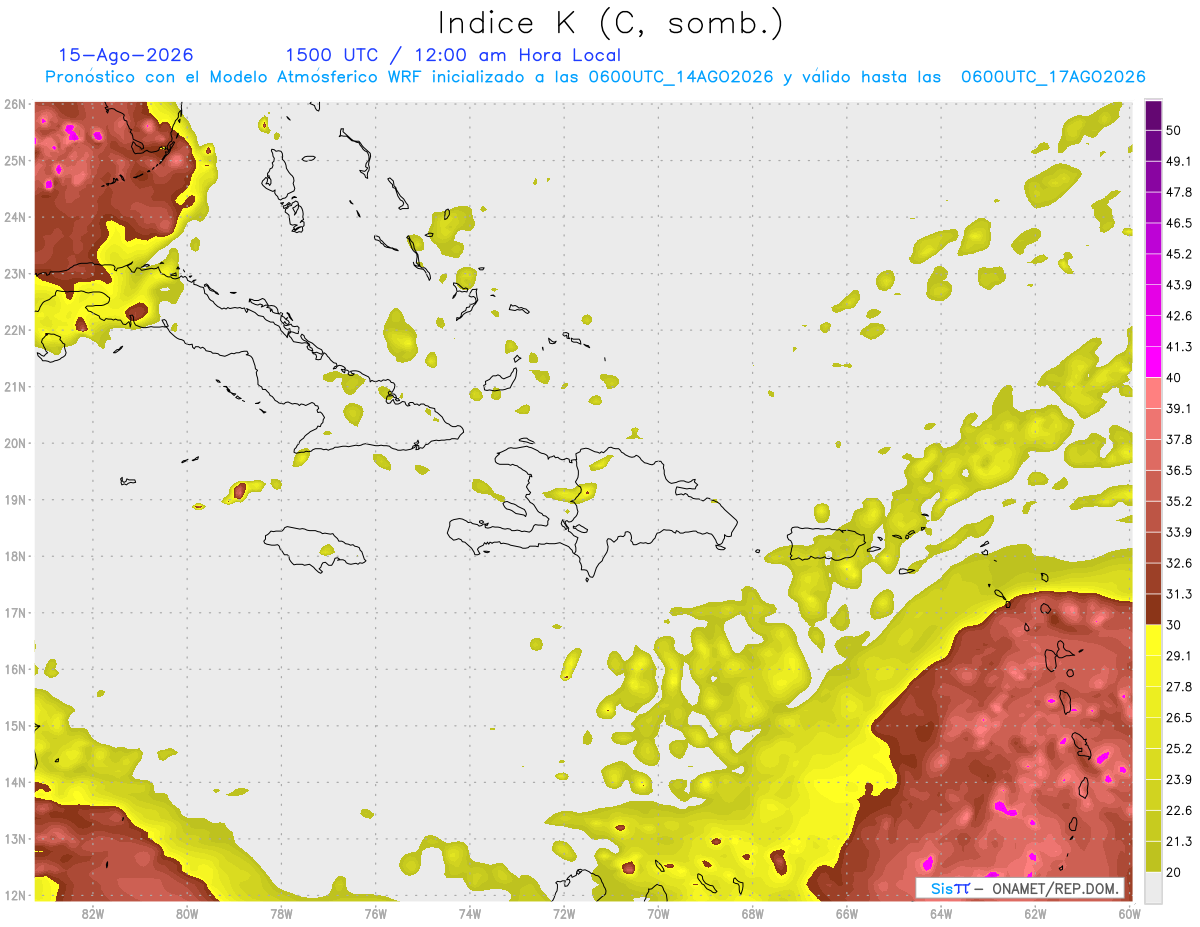The image size is (1200, 927).
Task: Click the colorbar value "20"
Action: coord(1174,872)
